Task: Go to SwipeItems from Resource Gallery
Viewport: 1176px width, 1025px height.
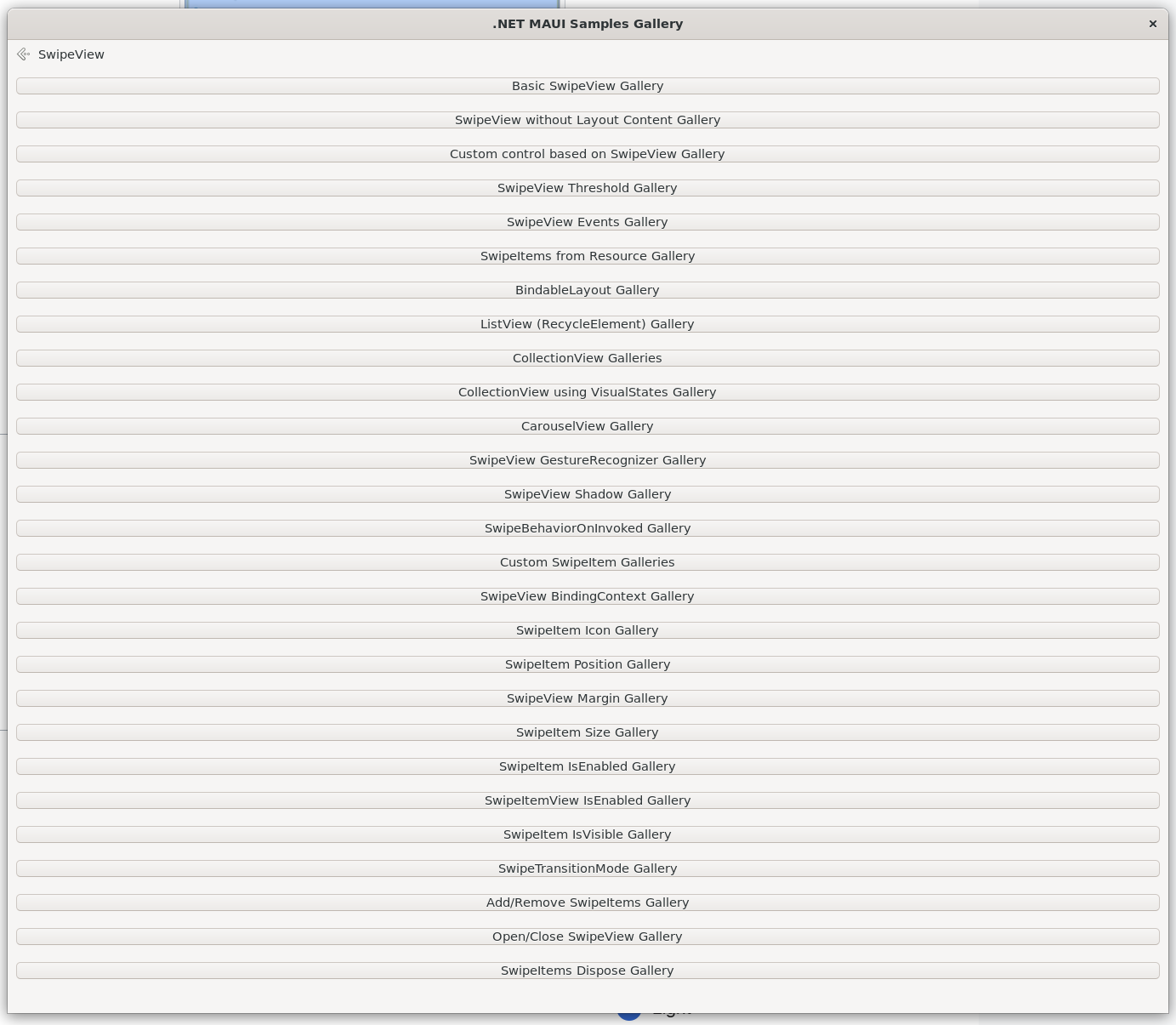Action: tap(588, 256)
